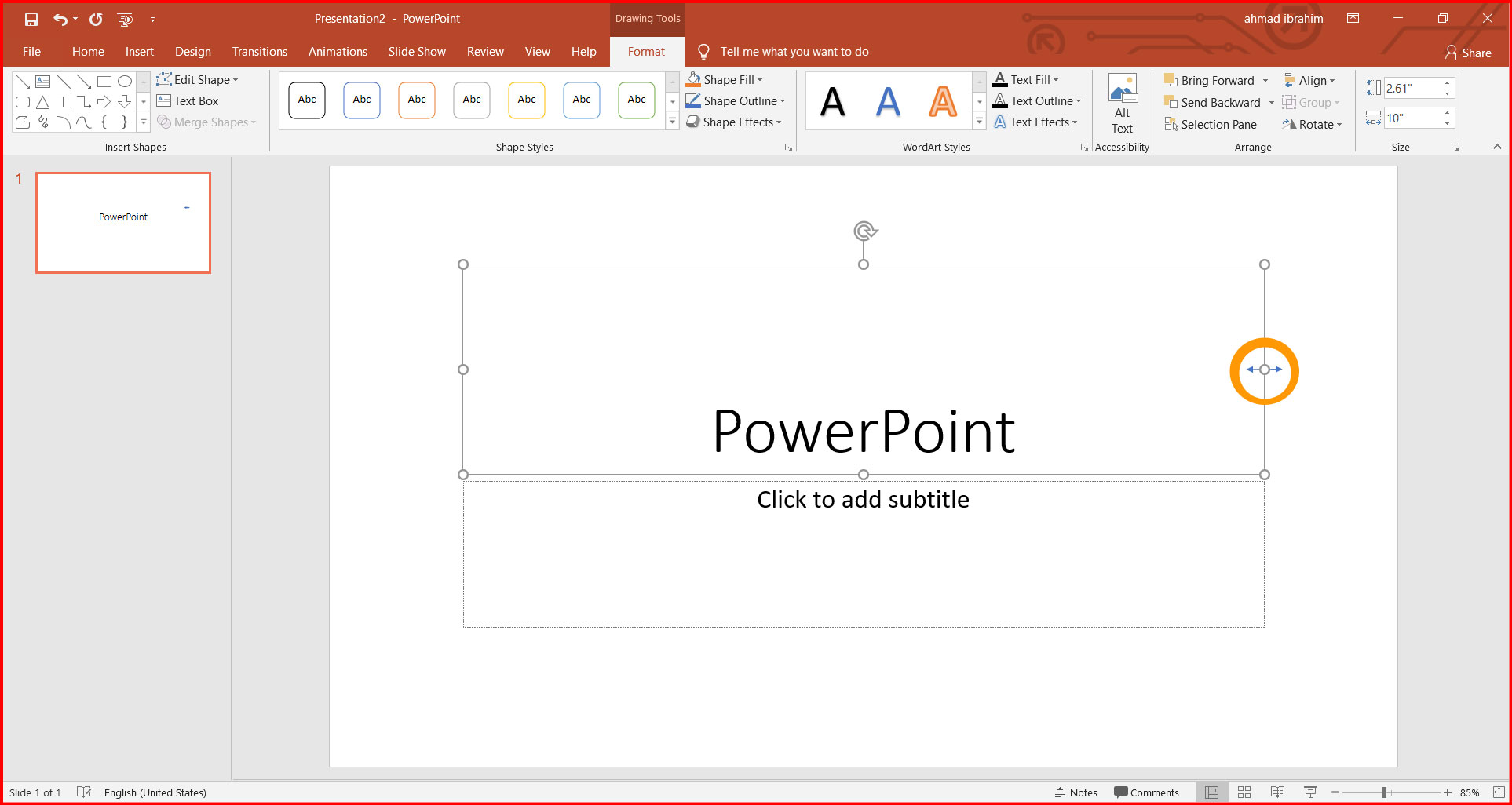Click the spell check icon in status bar
The width and height of the screenshot is (1512, 805).
click(84, 792)
